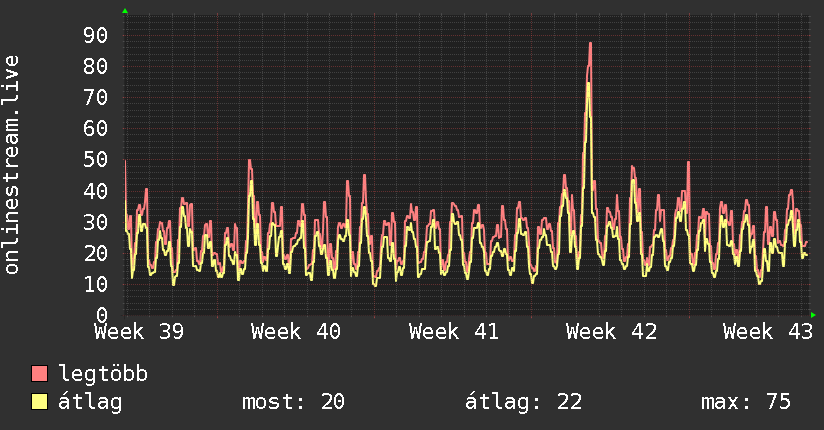This screenshot has width=824, height=430.
Task: Click the 'átlag: 22' statistic
Action: 523,402
